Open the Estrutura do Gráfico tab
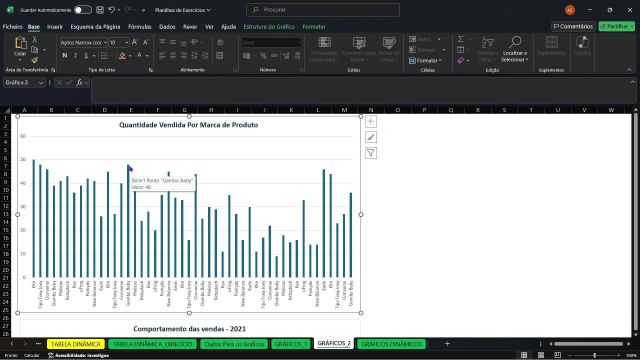Screen dimensions: 640x360 pyautogui.click(x=269, y=27)
